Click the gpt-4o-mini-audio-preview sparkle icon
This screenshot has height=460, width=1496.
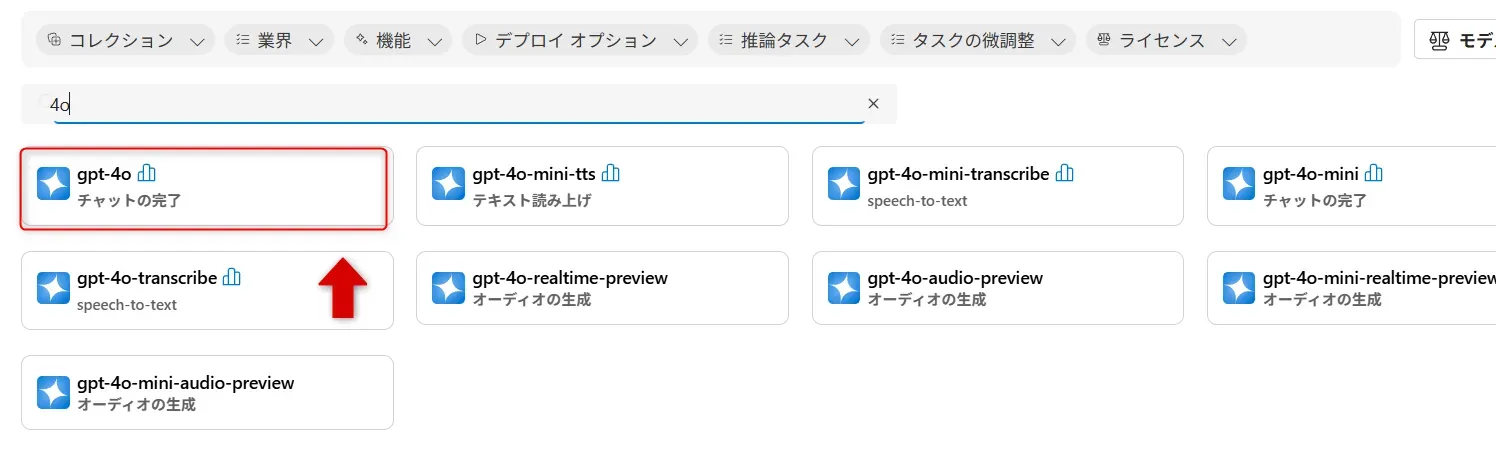coord(53,393)
